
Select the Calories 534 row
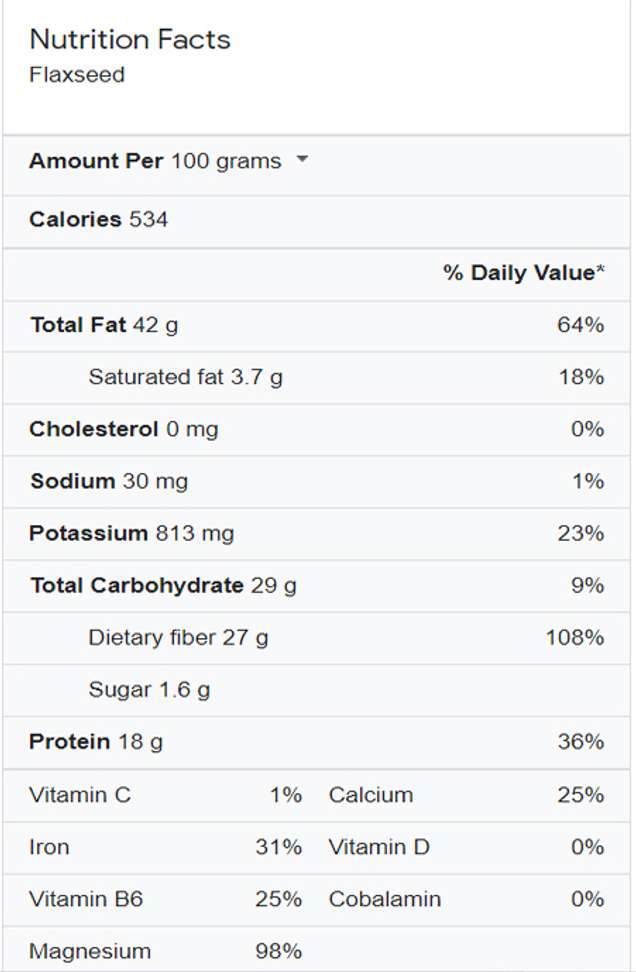tap(99, 220)
